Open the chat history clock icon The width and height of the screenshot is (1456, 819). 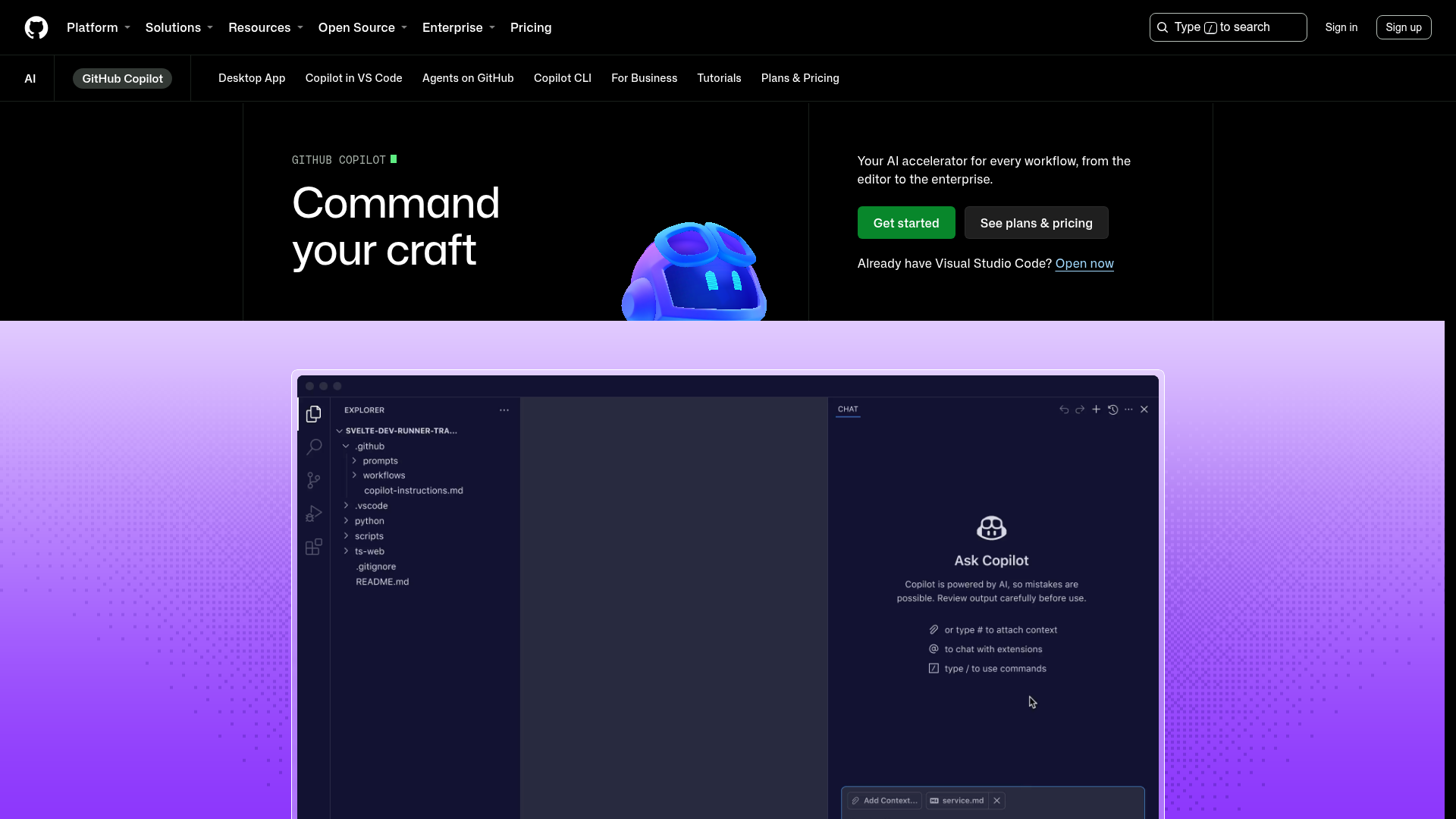pos(1112,409)
